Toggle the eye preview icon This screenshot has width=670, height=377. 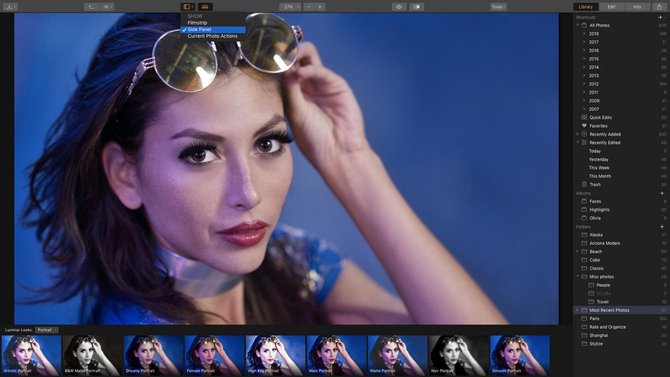point(399,7)
